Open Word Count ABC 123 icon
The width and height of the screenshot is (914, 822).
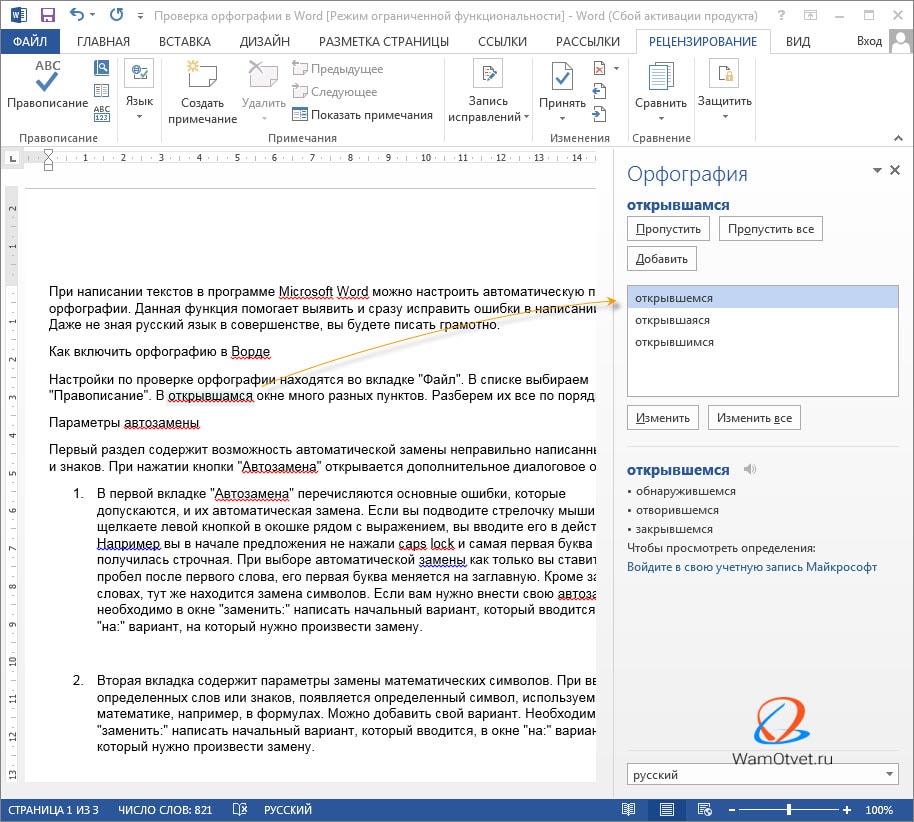(101, 113)
